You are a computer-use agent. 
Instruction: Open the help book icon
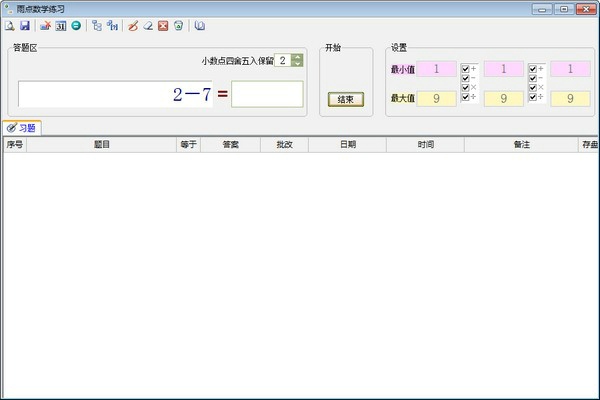point(200,25)
